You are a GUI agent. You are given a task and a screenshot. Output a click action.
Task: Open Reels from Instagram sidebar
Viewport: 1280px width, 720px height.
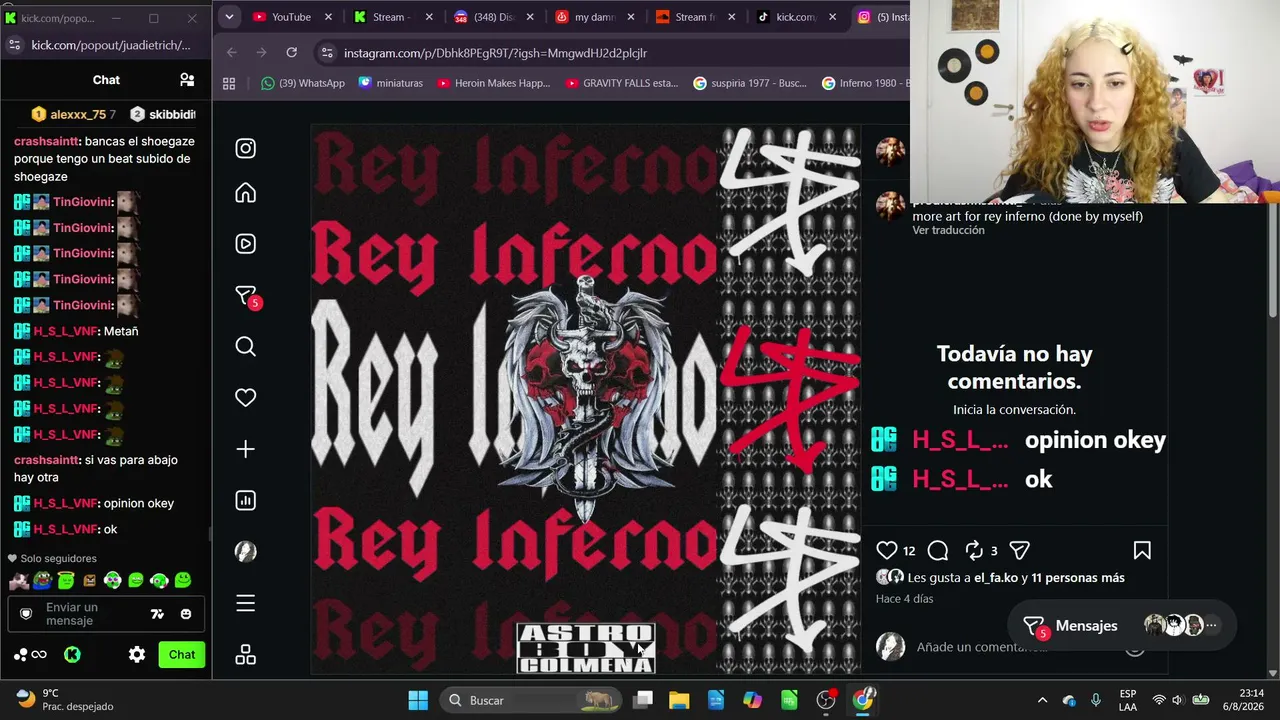[245, 244]
